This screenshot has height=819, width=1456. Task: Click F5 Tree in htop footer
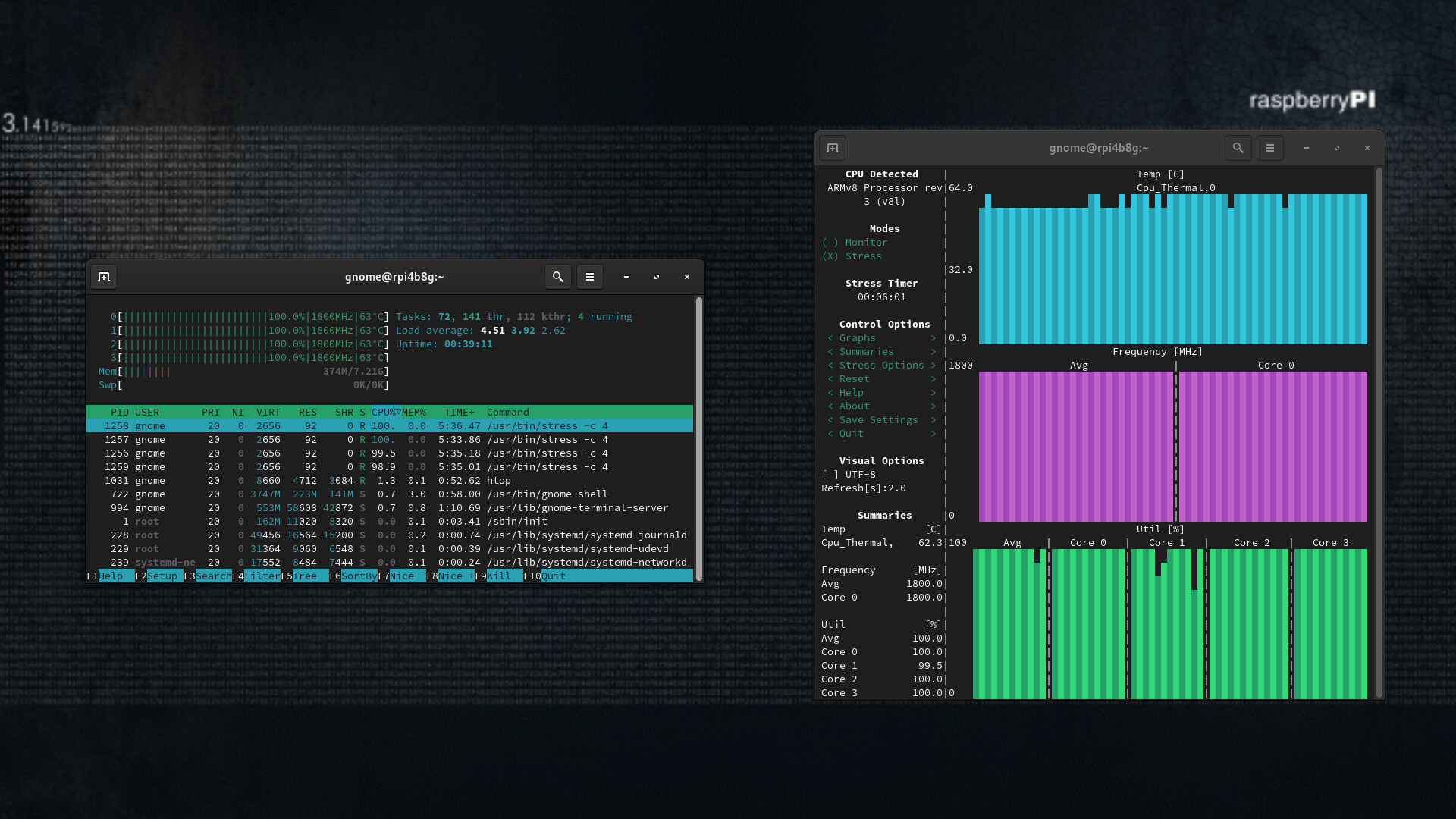305,576
